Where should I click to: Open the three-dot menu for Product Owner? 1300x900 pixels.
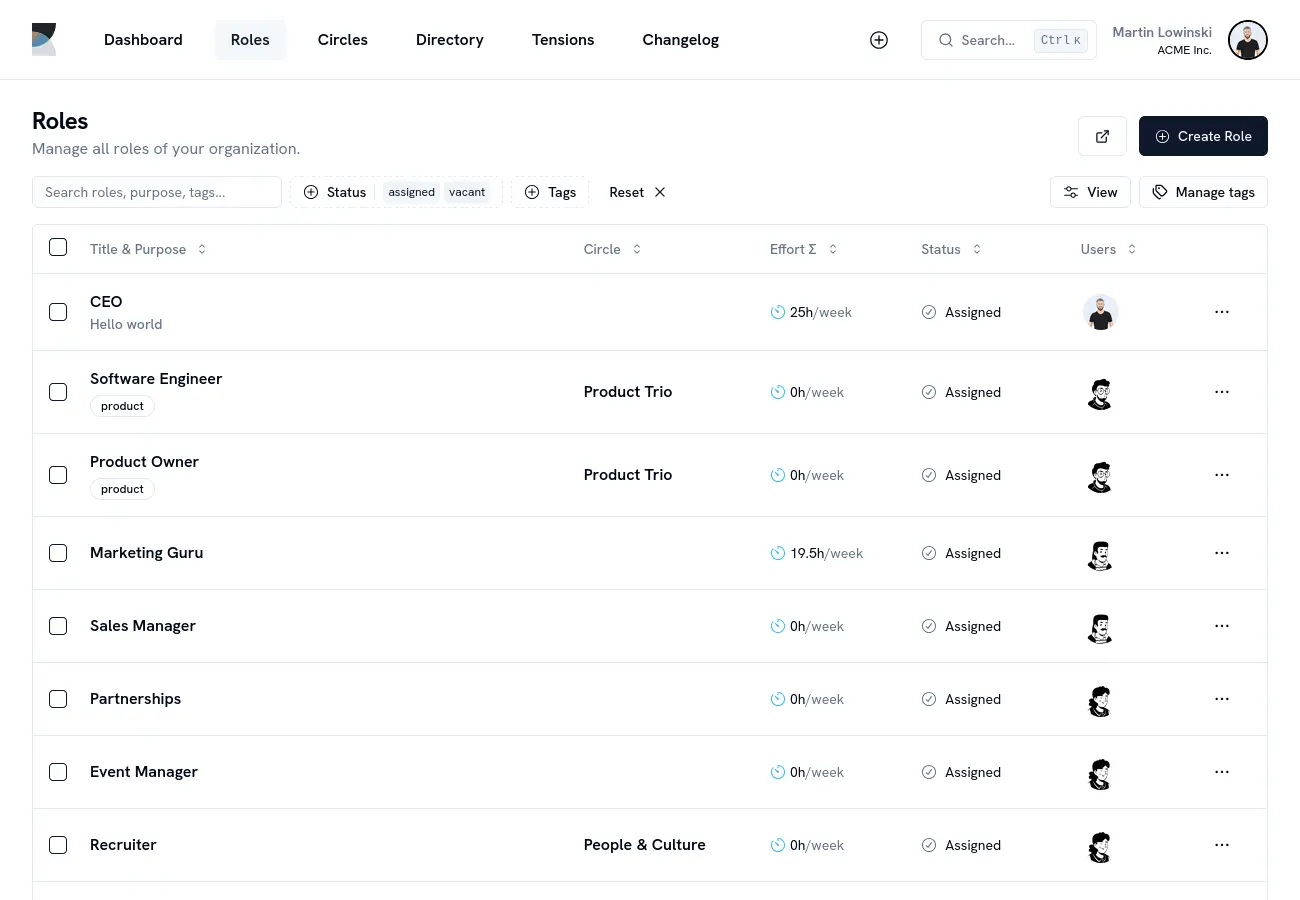pos(1222,475)
